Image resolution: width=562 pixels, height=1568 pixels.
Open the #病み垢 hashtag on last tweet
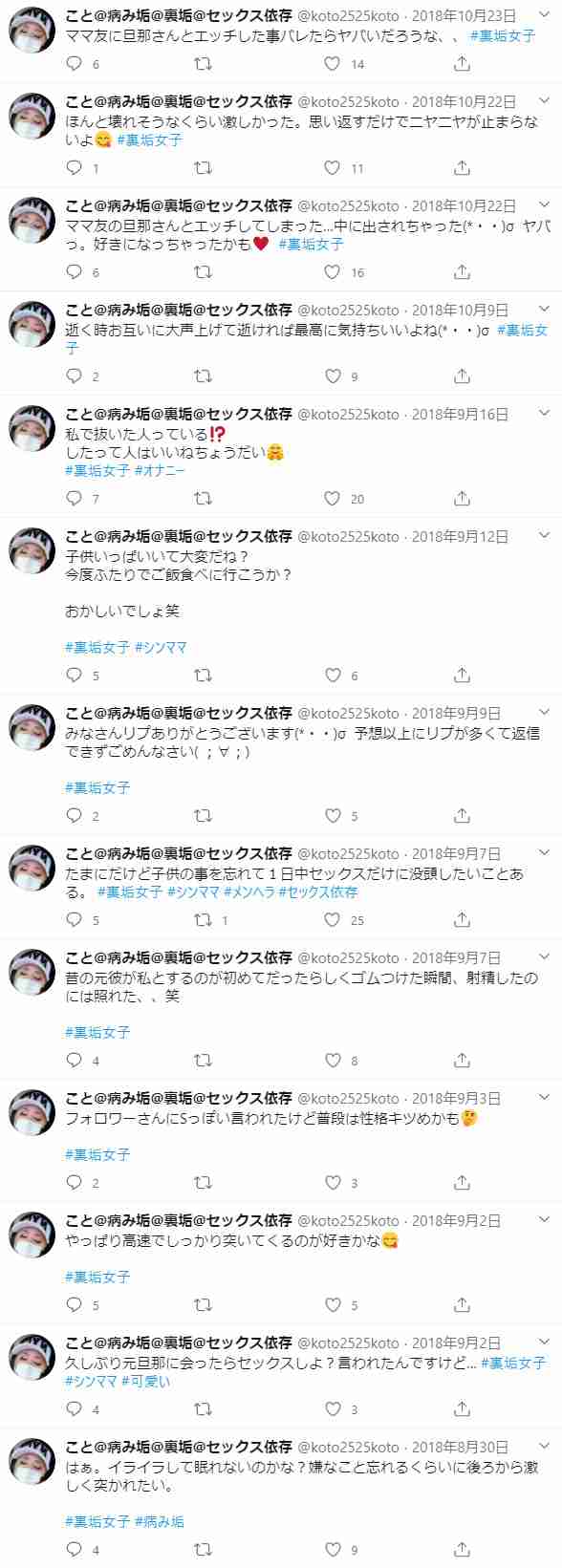click(x=160, y=1522)
